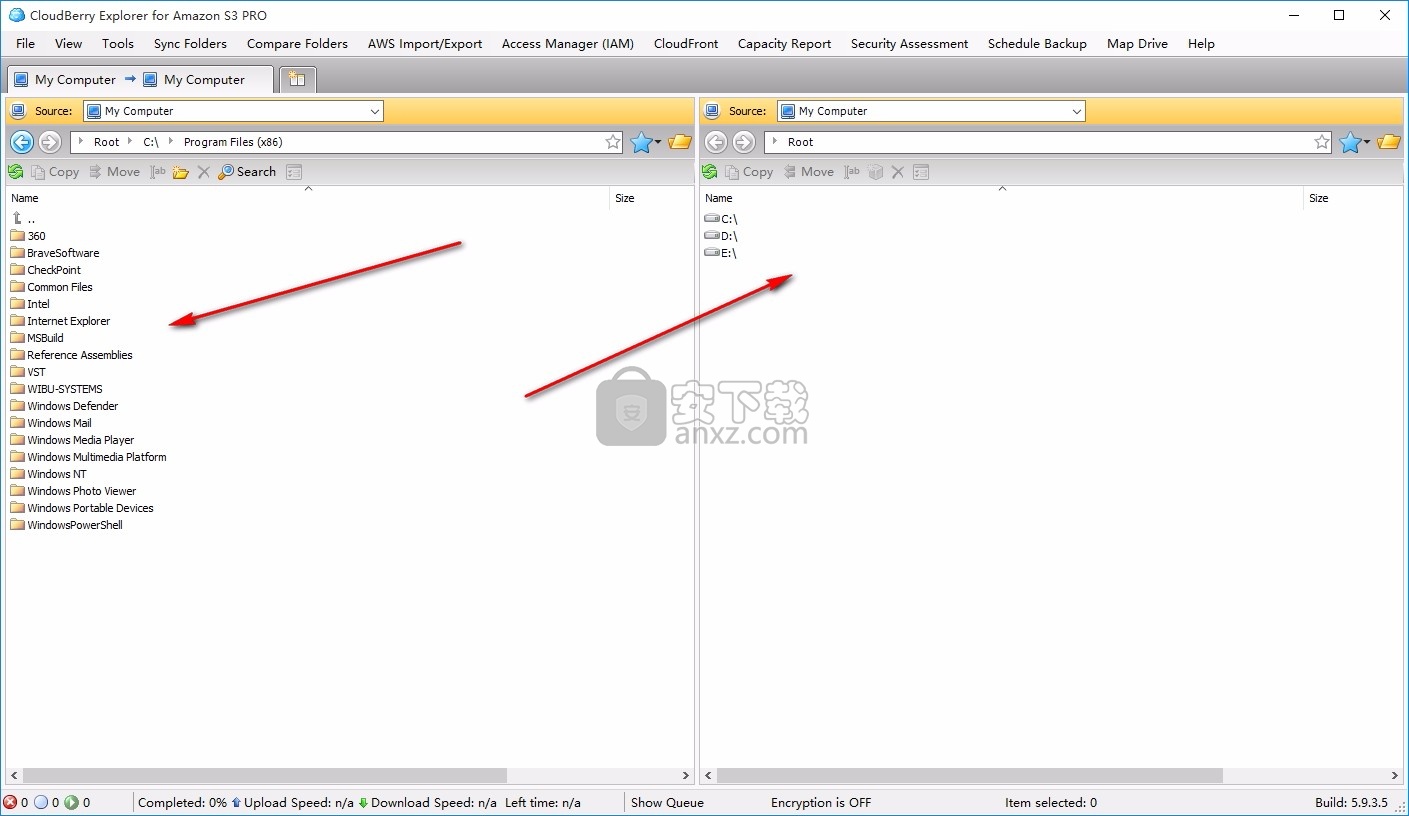Open the File menu
This screenshot has width=1409, height=816.
[26, 43]
